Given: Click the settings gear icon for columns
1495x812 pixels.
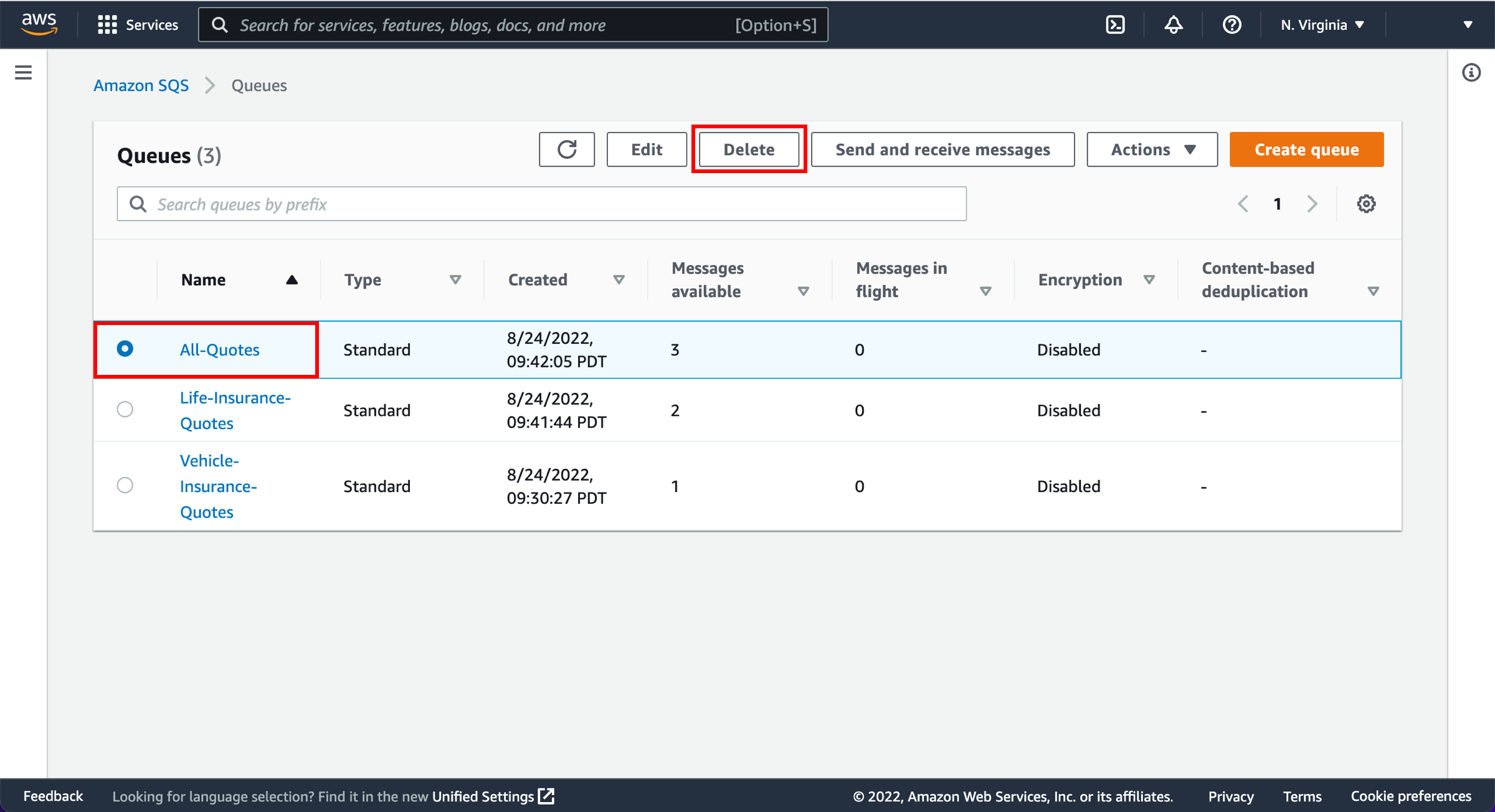Looking at the screenshot, I should pos(1366,204).
